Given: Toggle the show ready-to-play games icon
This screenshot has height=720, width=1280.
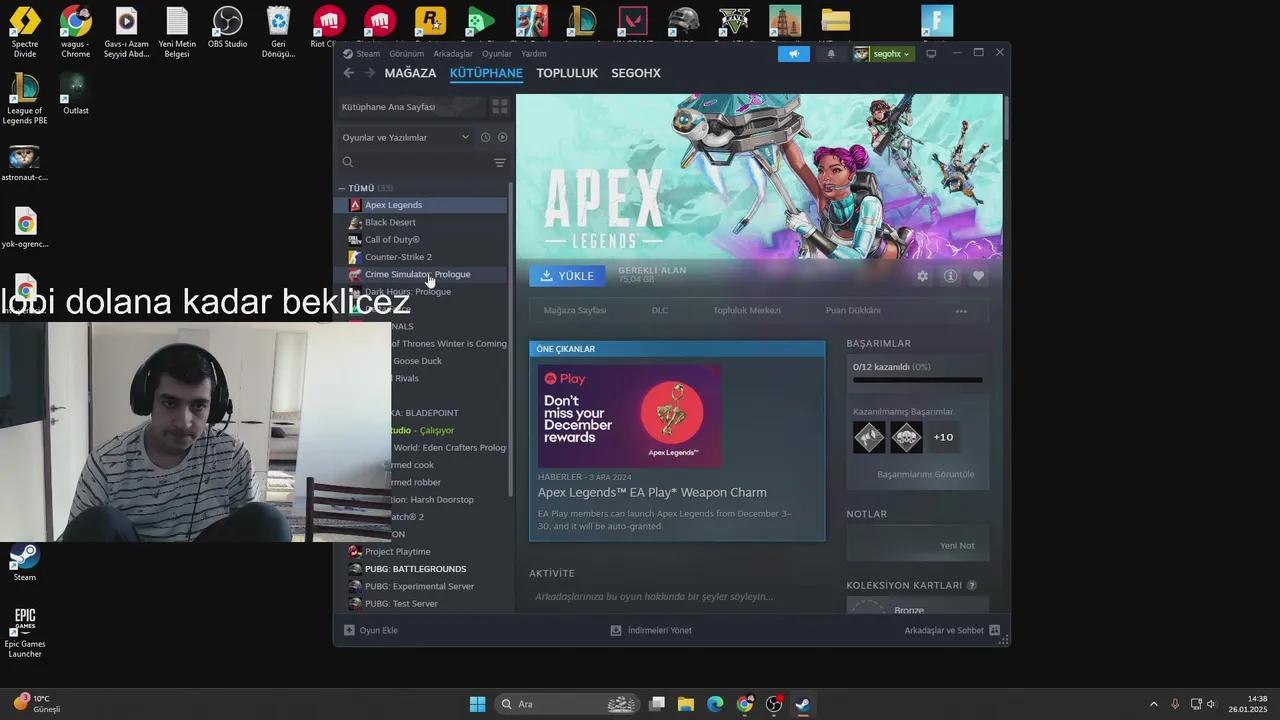Looking at the screenshot, I should point(502,137).
